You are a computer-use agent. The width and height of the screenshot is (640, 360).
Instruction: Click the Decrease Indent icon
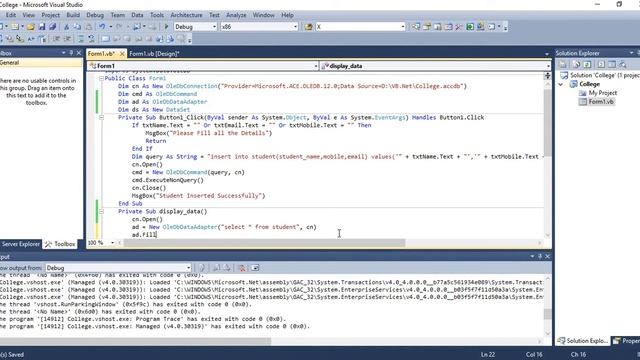[x=56, y=39]
